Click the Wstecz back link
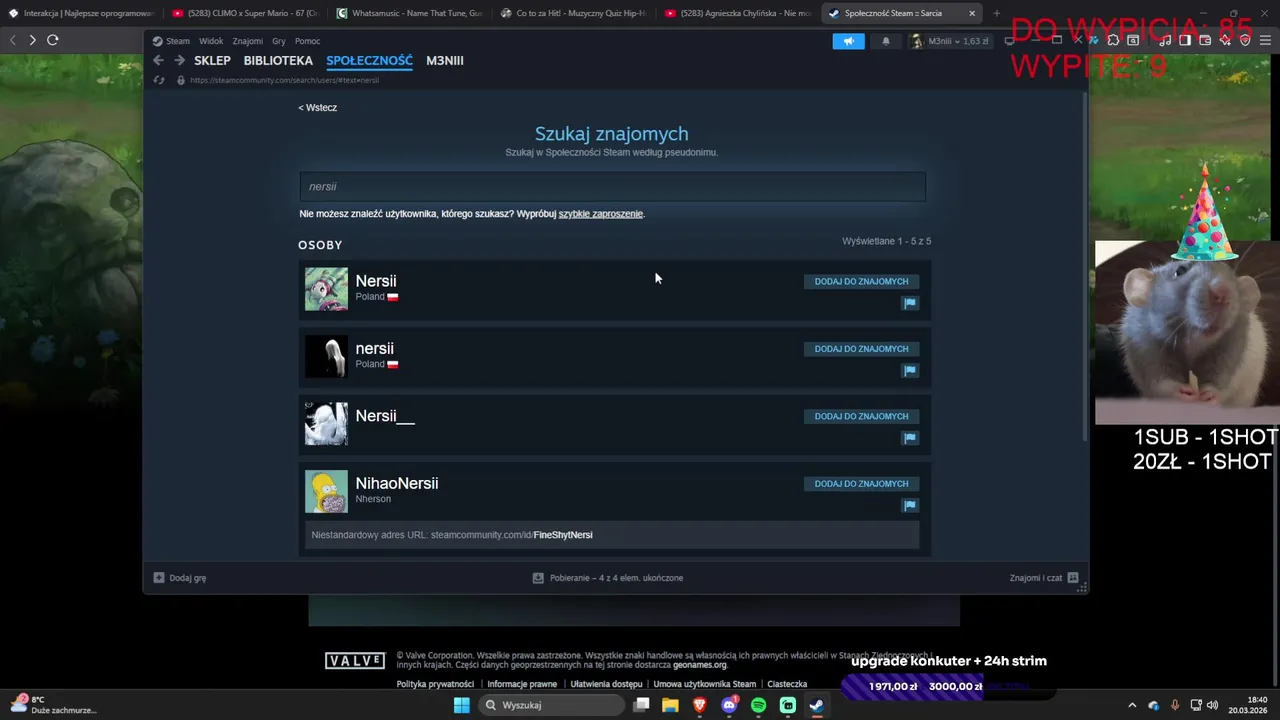Screen dimensions: 1280x720 pyautogui.click(x=318, y=107)
